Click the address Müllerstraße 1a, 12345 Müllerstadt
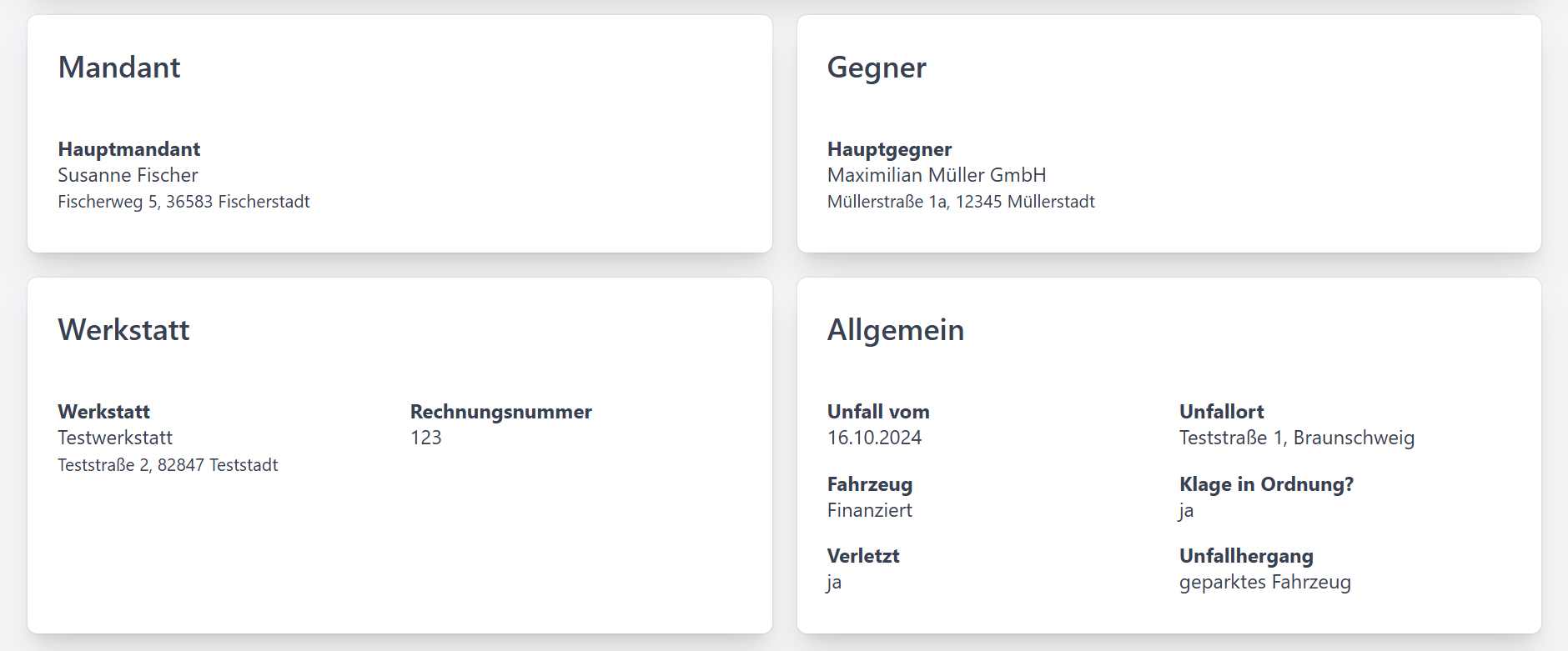This screenshot has height=651, width=1568. click(960, 202)
